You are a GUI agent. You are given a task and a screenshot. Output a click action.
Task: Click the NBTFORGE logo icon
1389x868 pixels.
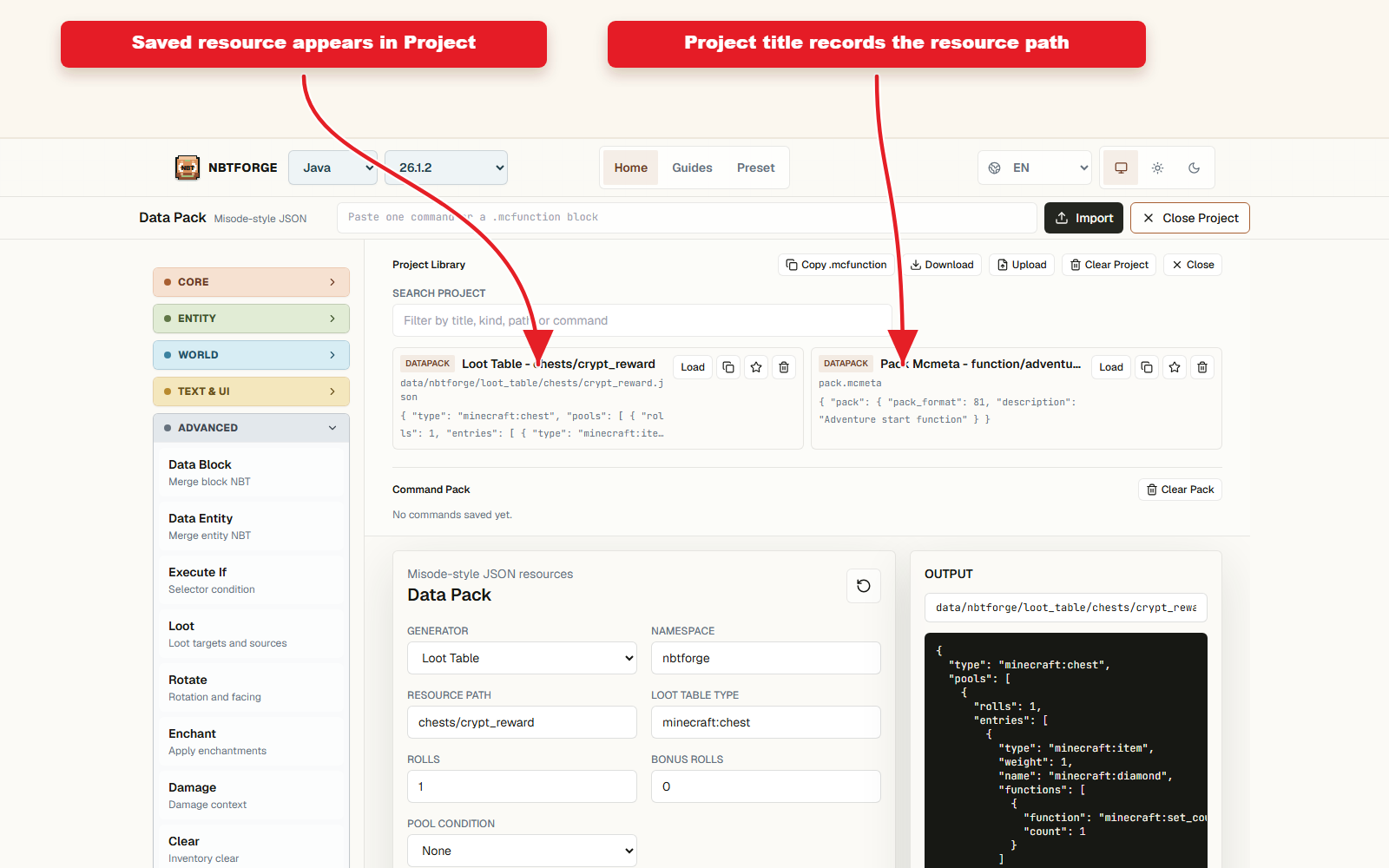click(x=188, y=168)
